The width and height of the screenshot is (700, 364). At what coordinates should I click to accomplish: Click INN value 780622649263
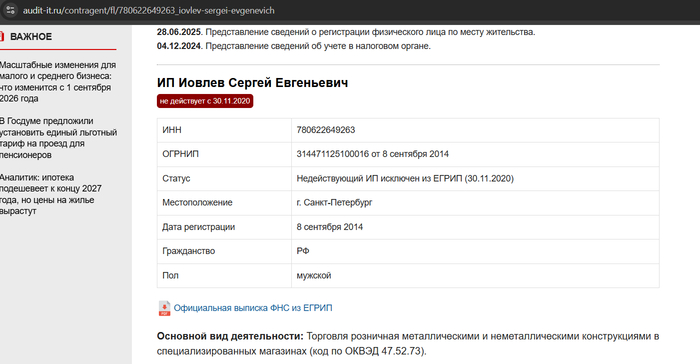(x=326, y=130)
